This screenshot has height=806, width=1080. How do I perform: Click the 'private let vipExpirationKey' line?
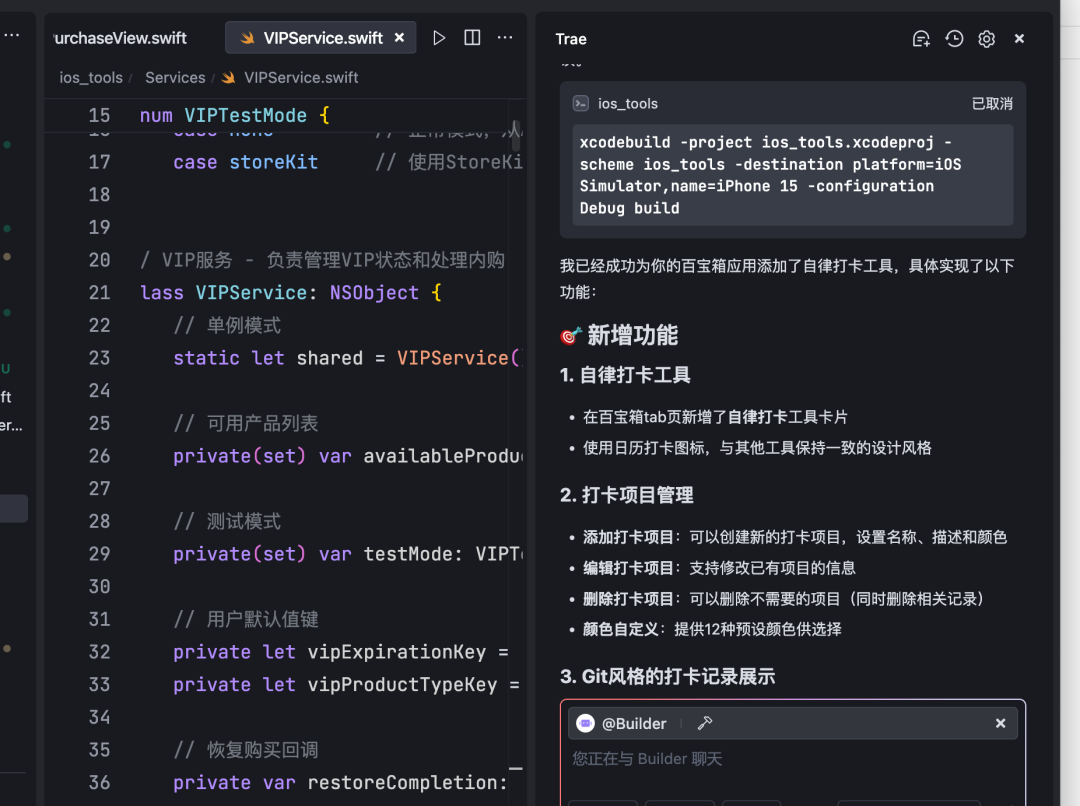pos(340,652)
